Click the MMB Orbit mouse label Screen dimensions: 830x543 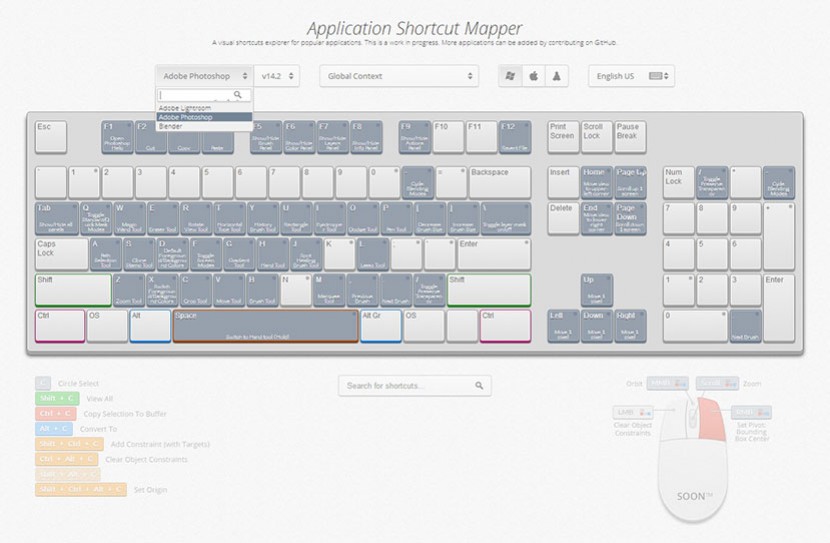(667, 383)
